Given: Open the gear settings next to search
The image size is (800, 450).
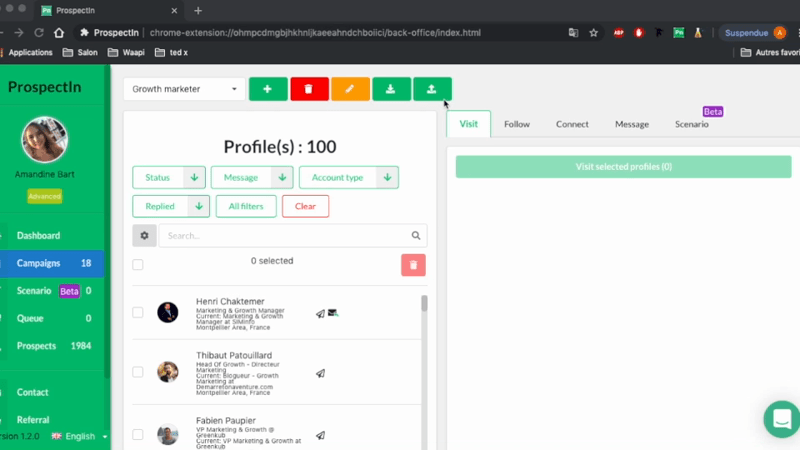Looking at the screenshot, I should tap(144, 236).
